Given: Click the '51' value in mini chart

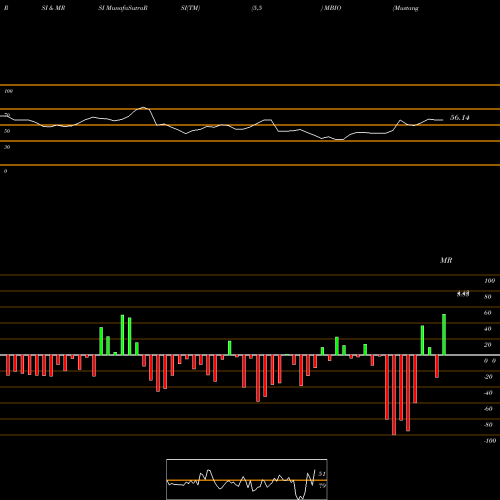Looking at the screenshot, I should point(322,474).
